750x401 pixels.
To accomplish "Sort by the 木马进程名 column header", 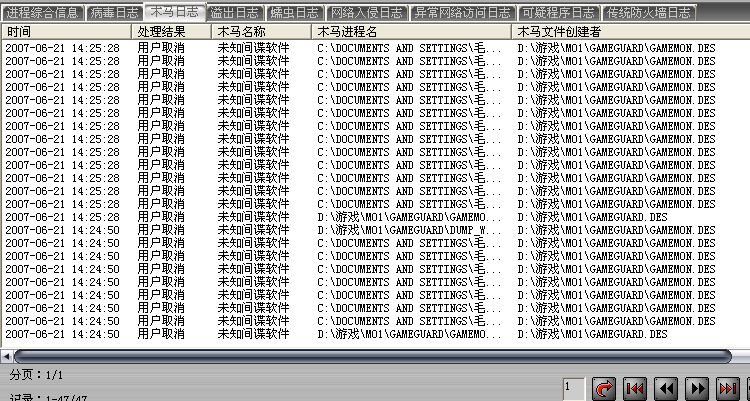I will point(411,32).
